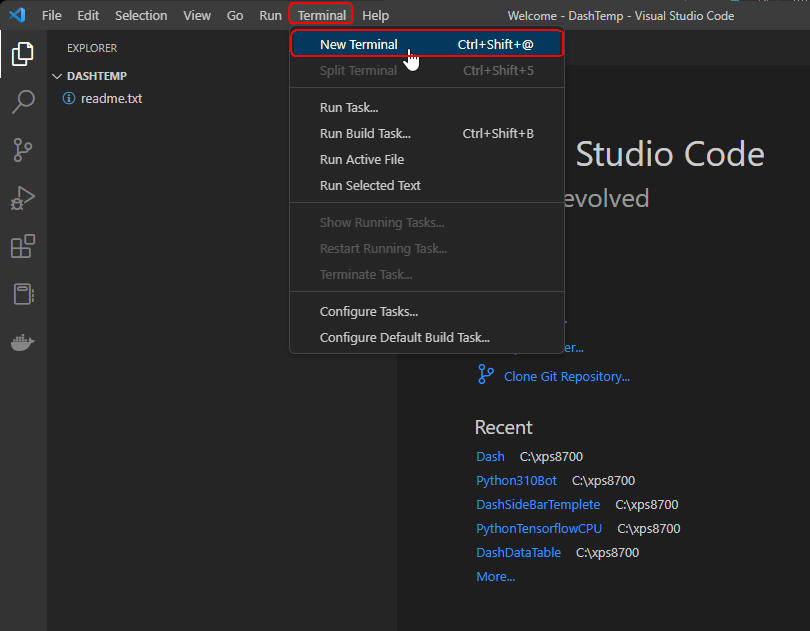This screenshot has width=810, height=631.
Task: Open the File menu
Action: [x=52, y=16]
